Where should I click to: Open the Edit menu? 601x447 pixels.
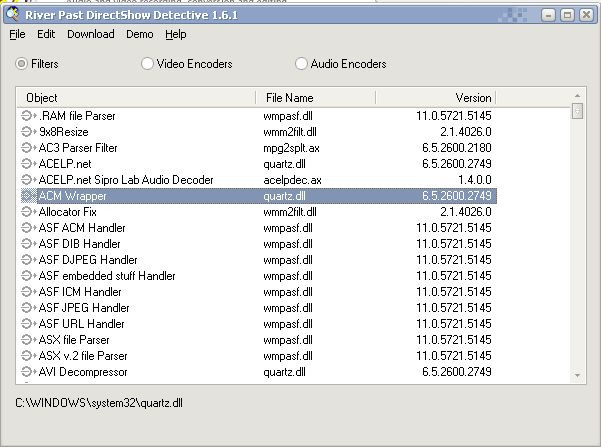click(46, 34)
